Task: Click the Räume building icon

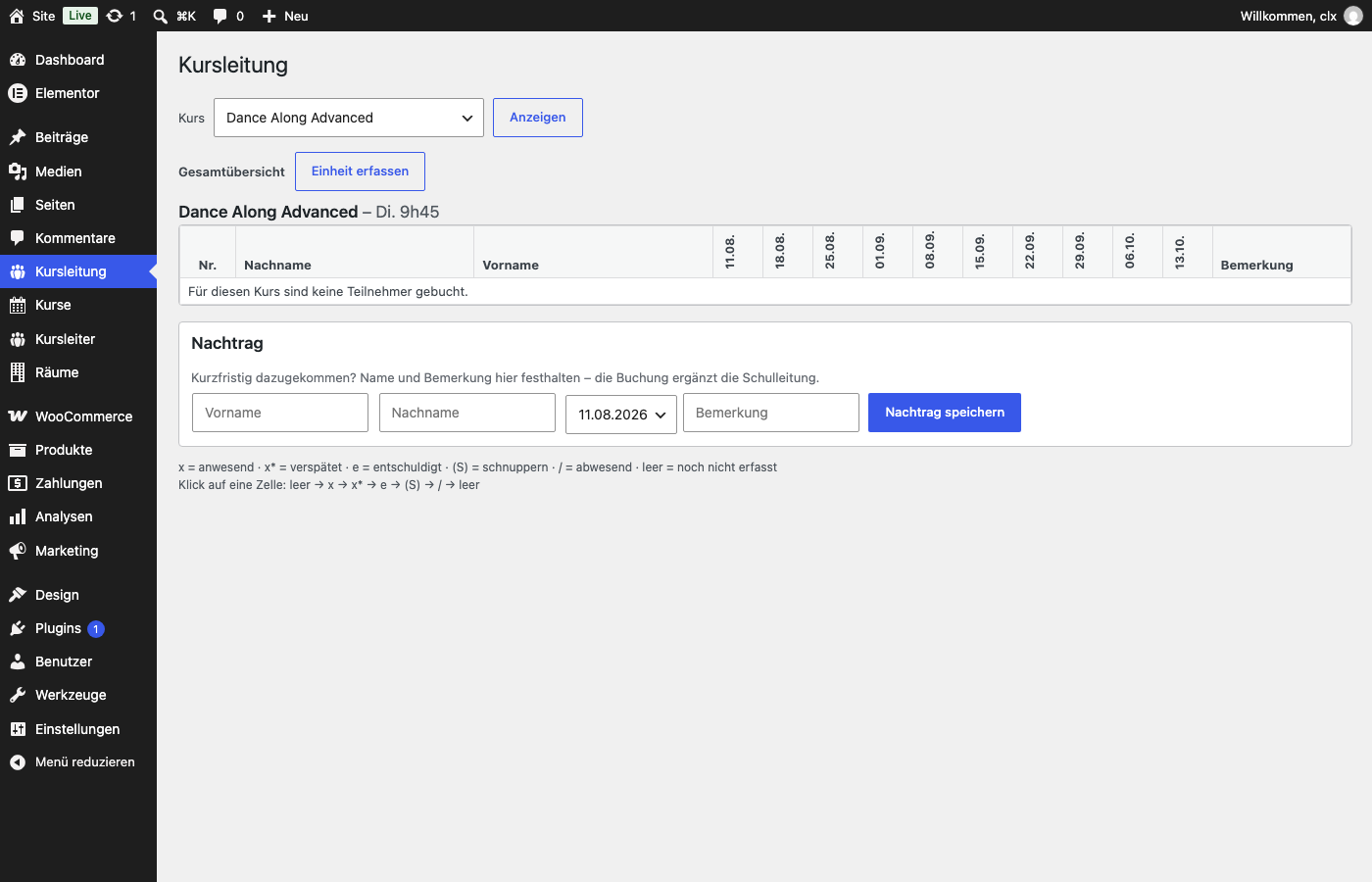Action: click(18, 372)
